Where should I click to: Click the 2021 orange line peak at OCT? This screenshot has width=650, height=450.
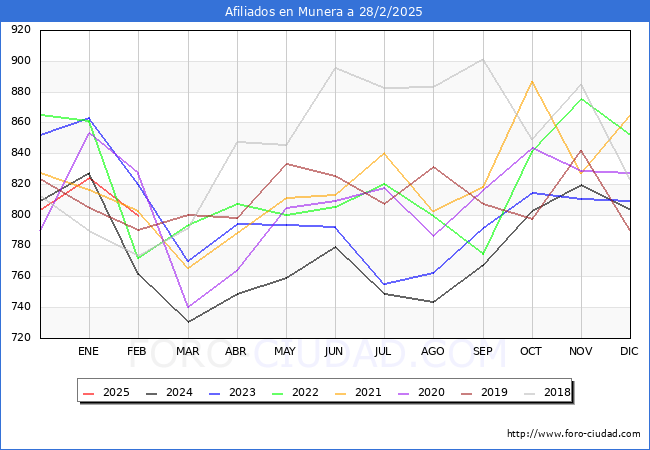[x=532, y=82]
